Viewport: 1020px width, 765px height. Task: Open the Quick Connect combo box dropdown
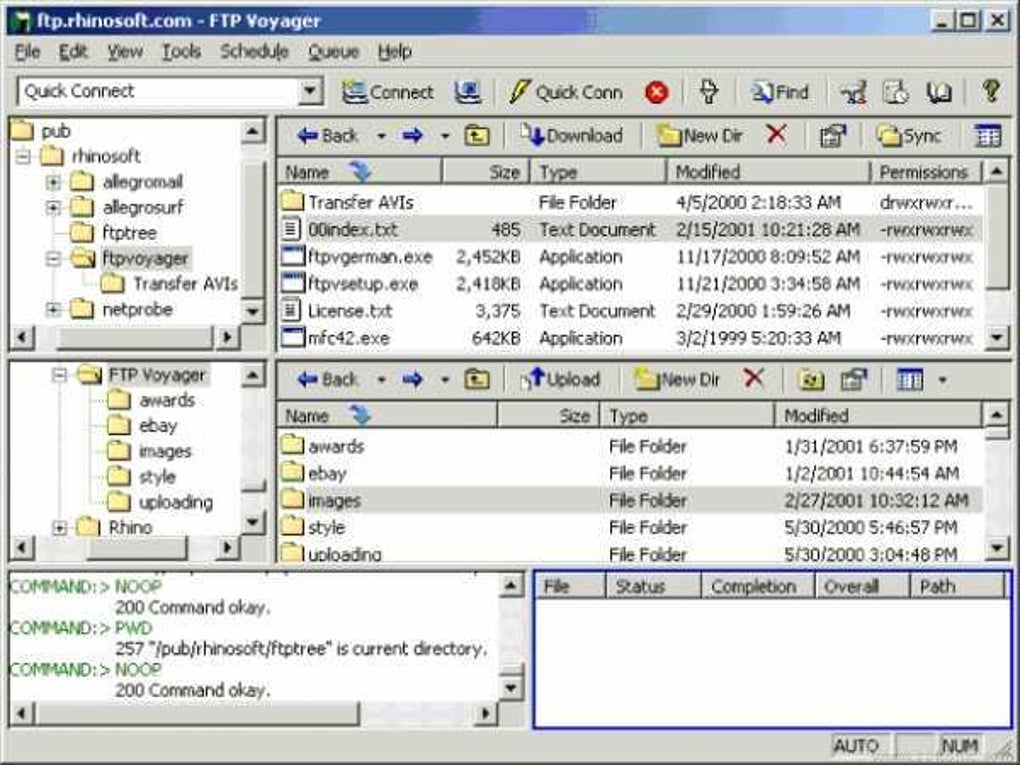click(x=312, y=92)
